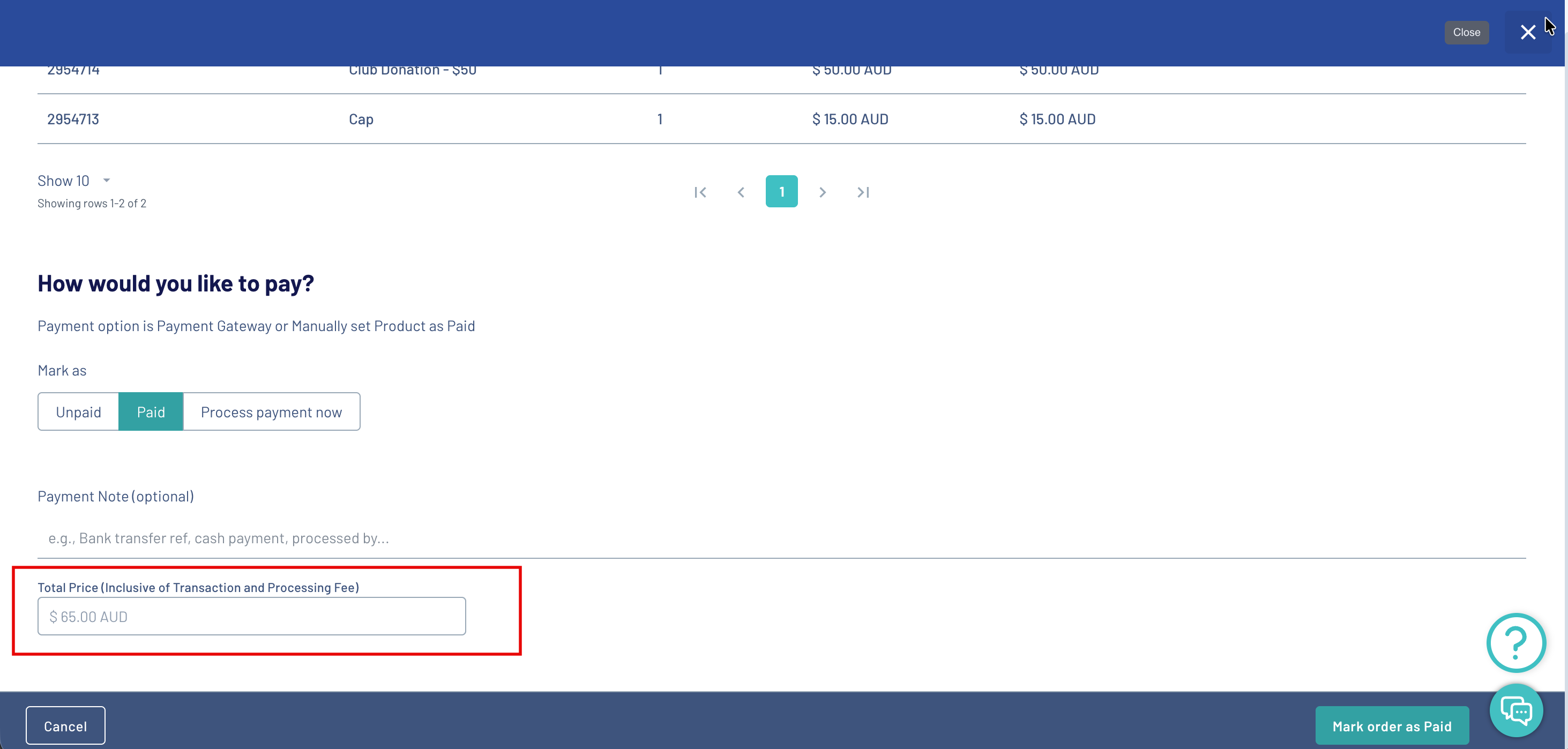Open the help question mark widget
This screenshot has height=749, width=1568.
pyautogui.click(x=1515, y=642)
